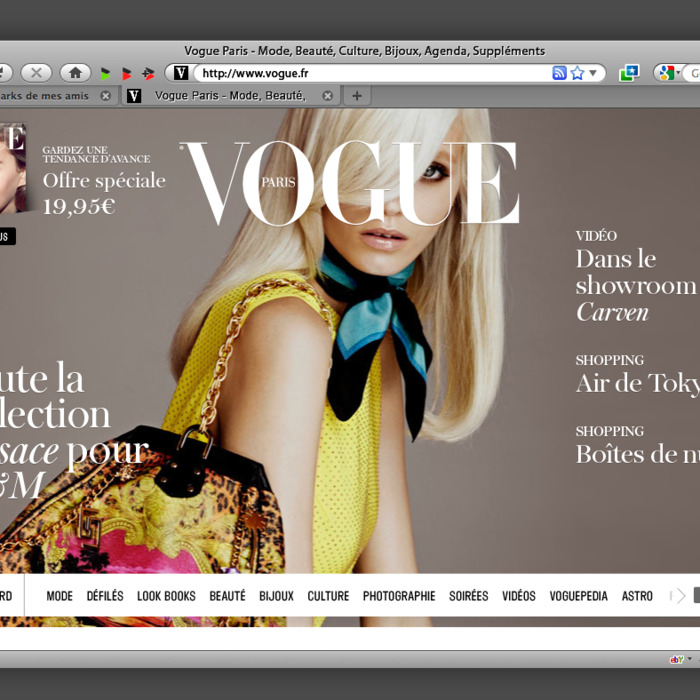Click the Google search field
The image size is (700, 700).
[691, 73]
